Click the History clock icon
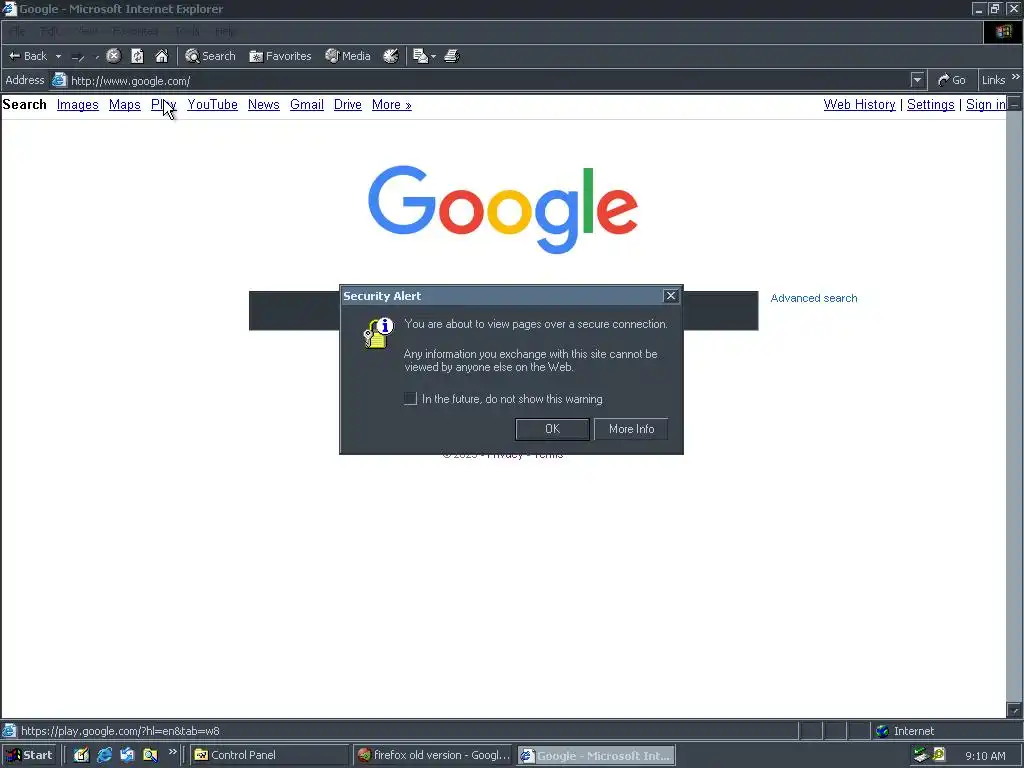The height and width of the screenshot is (768, 1024). [x=391, y=56]
